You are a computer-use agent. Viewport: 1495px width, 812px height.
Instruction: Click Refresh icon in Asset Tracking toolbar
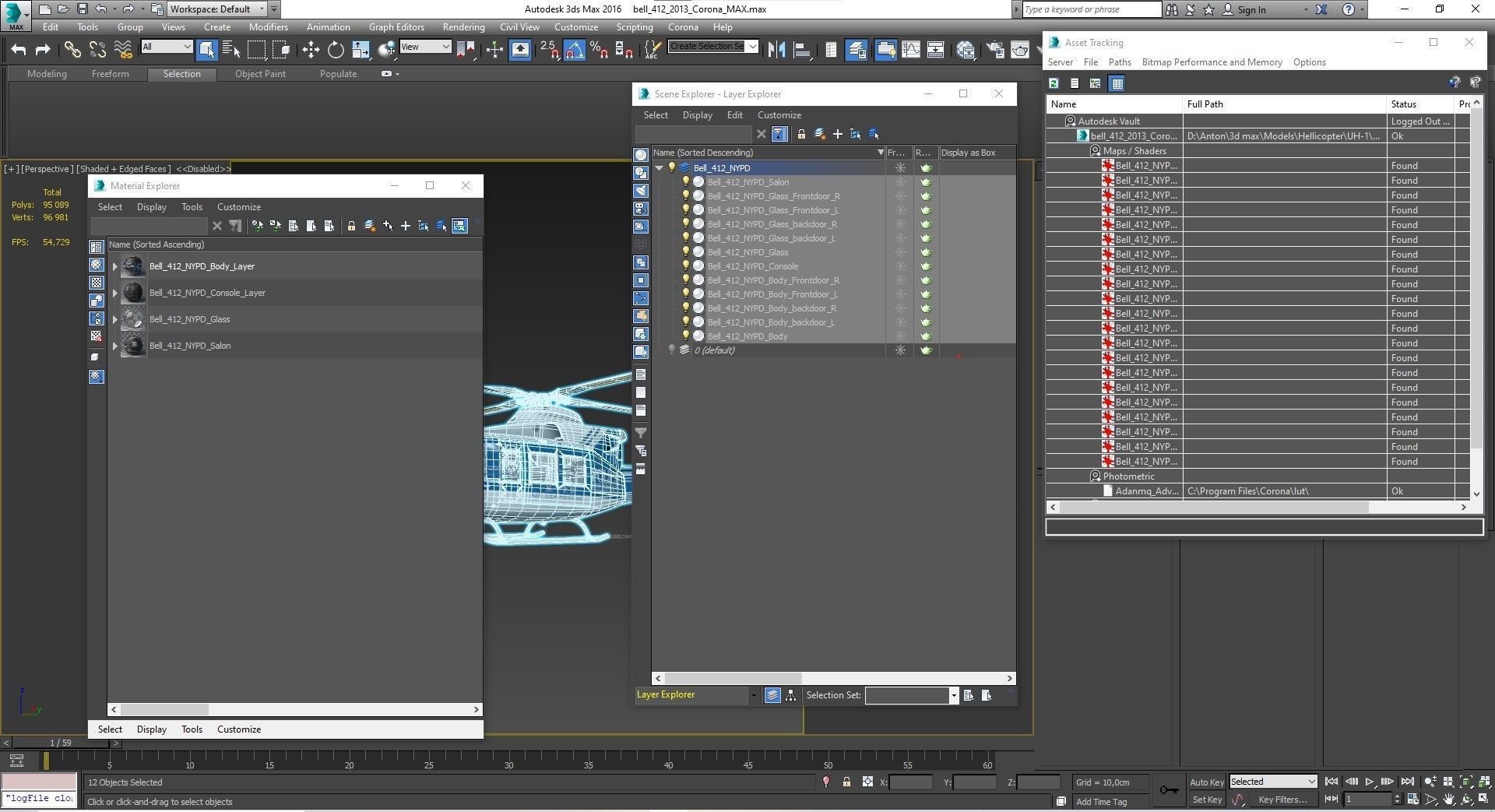point(1054,83)
